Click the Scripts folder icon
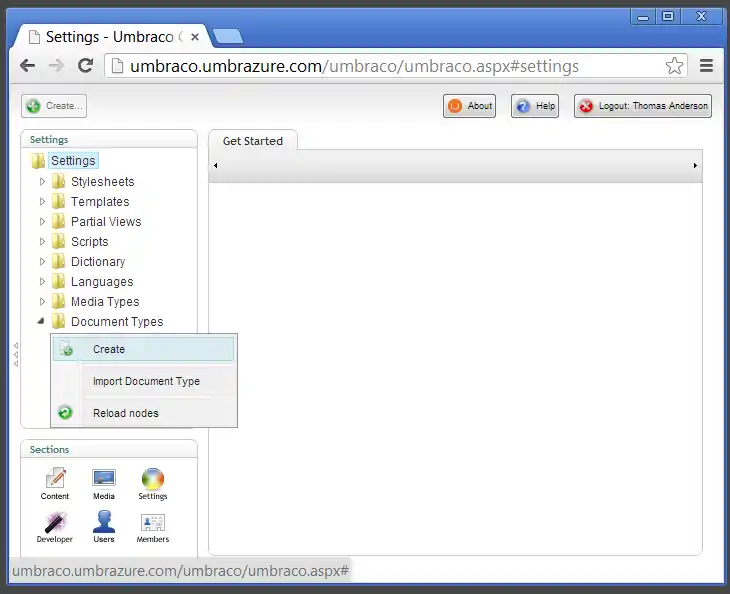 point(58,241)
